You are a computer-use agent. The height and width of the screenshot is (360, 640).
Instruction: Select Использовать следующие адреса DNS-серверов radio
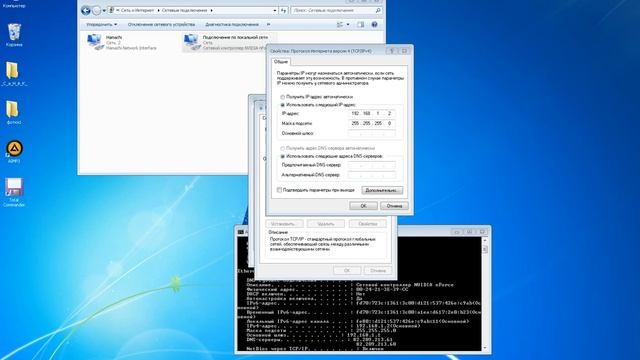pos(282,156)
